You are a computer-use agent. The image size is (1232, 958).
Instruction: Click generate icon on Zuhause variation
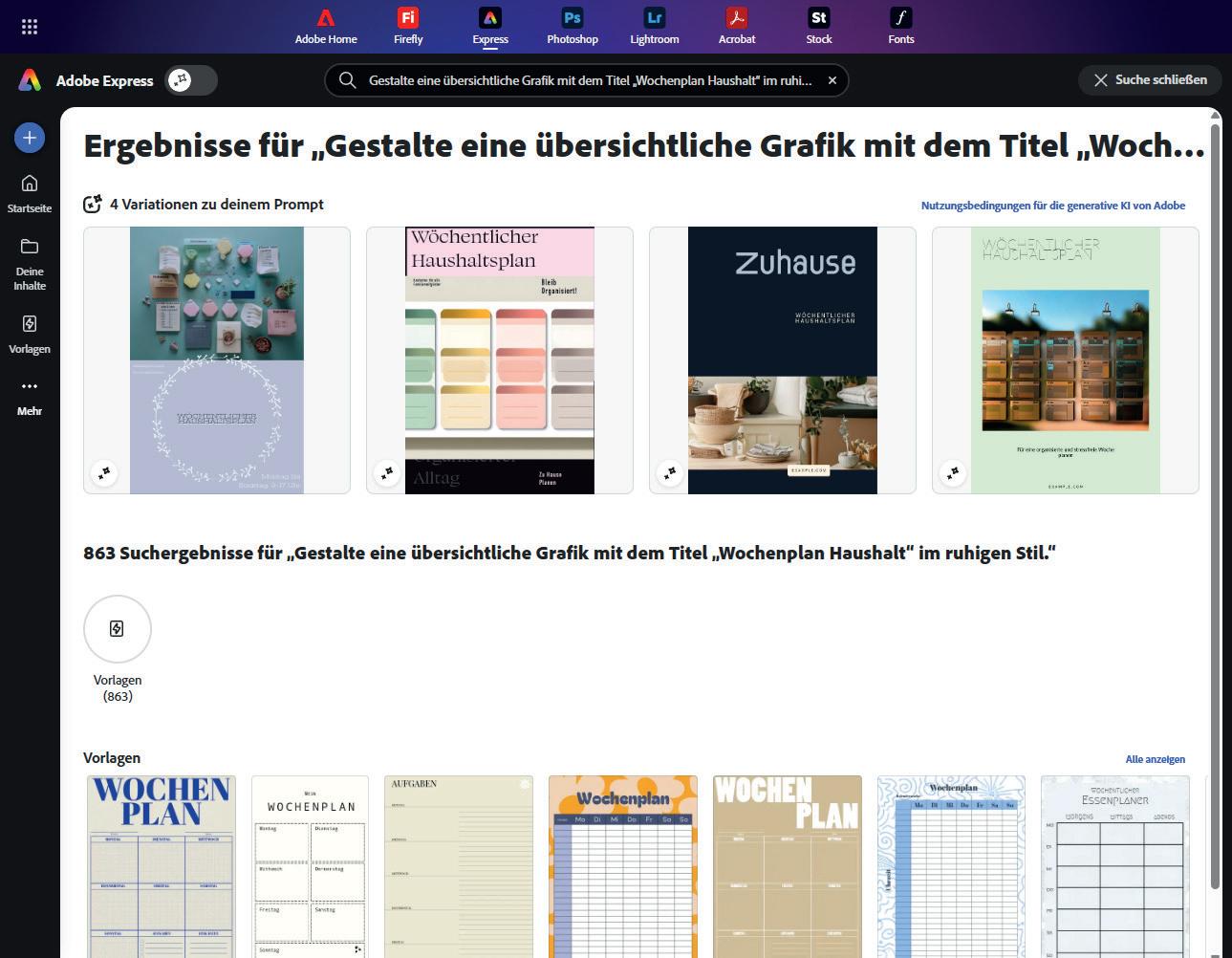coord(670,472)
